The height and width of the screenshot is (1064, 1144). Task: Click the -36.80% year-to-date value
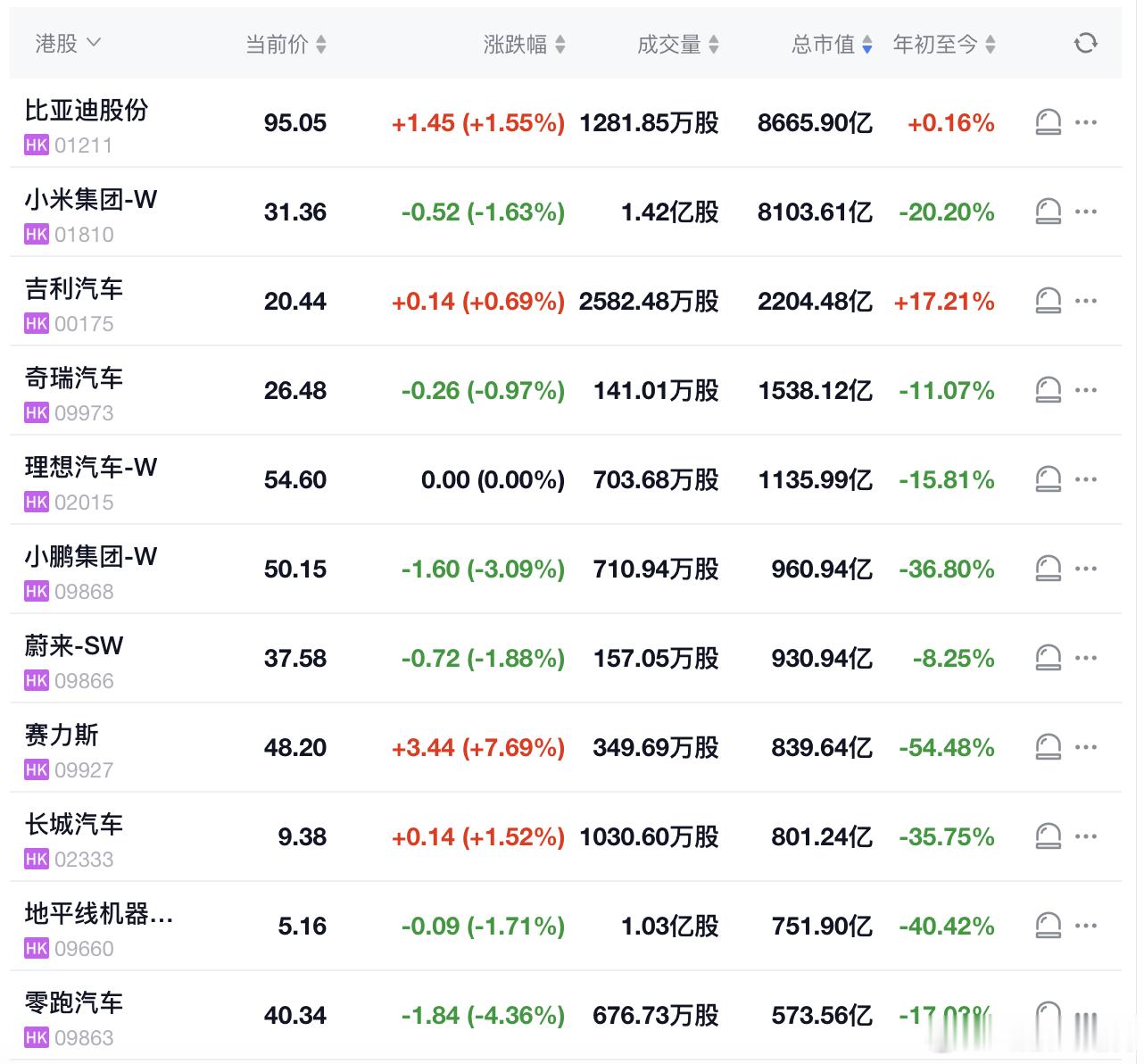(x=947, y=569)
